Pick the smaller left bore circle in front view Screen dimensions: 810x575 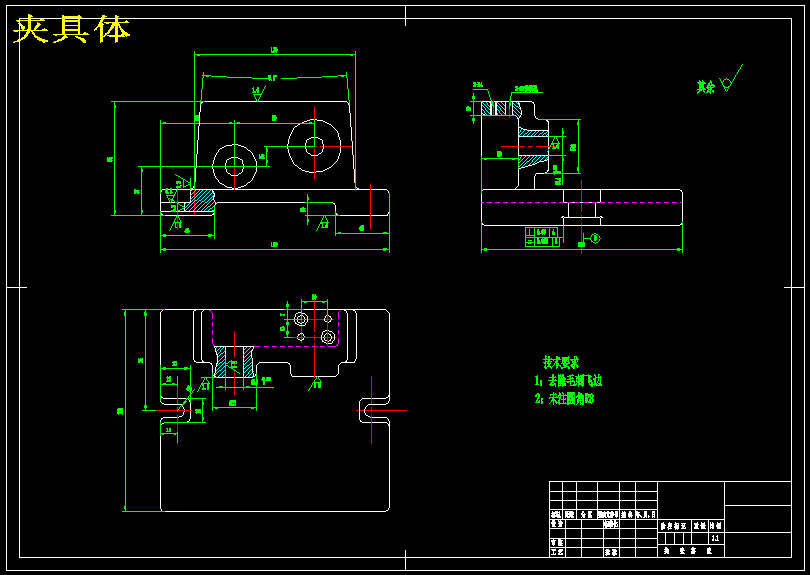pos(235,166)
